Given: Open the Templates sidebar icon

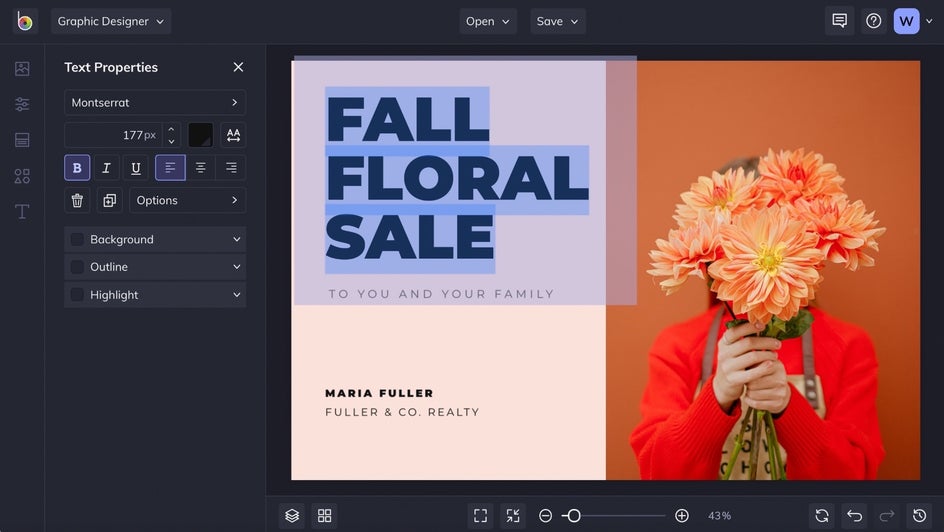Looking at the screenshot, I should tap(22, 140).
